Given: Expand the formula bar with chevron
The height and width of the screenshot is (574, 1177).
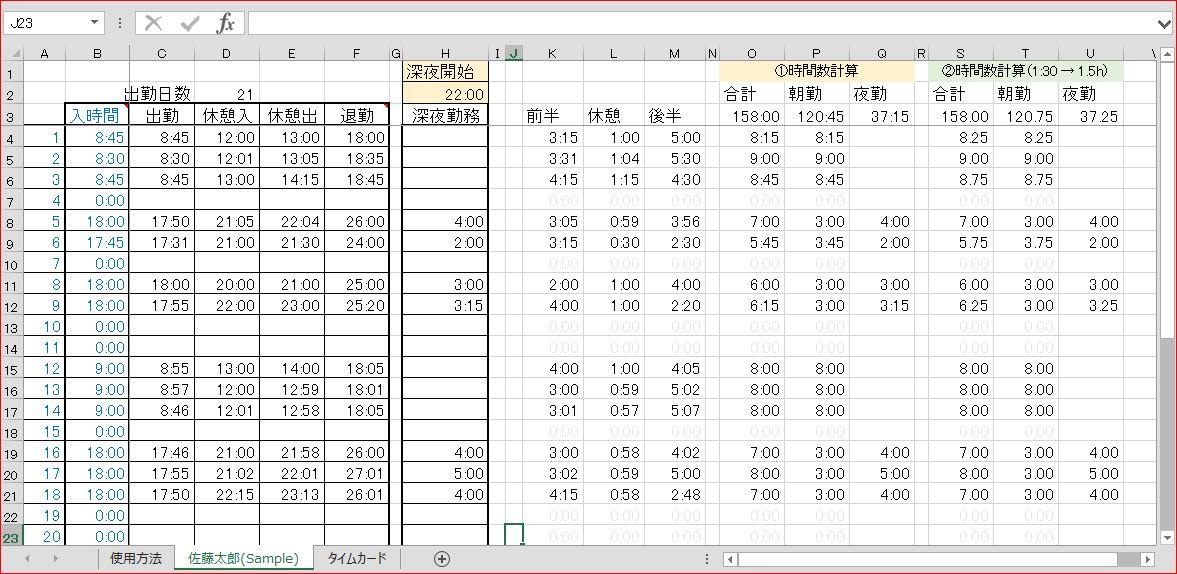Looking at the screenshot, I should click(1165, 23).
